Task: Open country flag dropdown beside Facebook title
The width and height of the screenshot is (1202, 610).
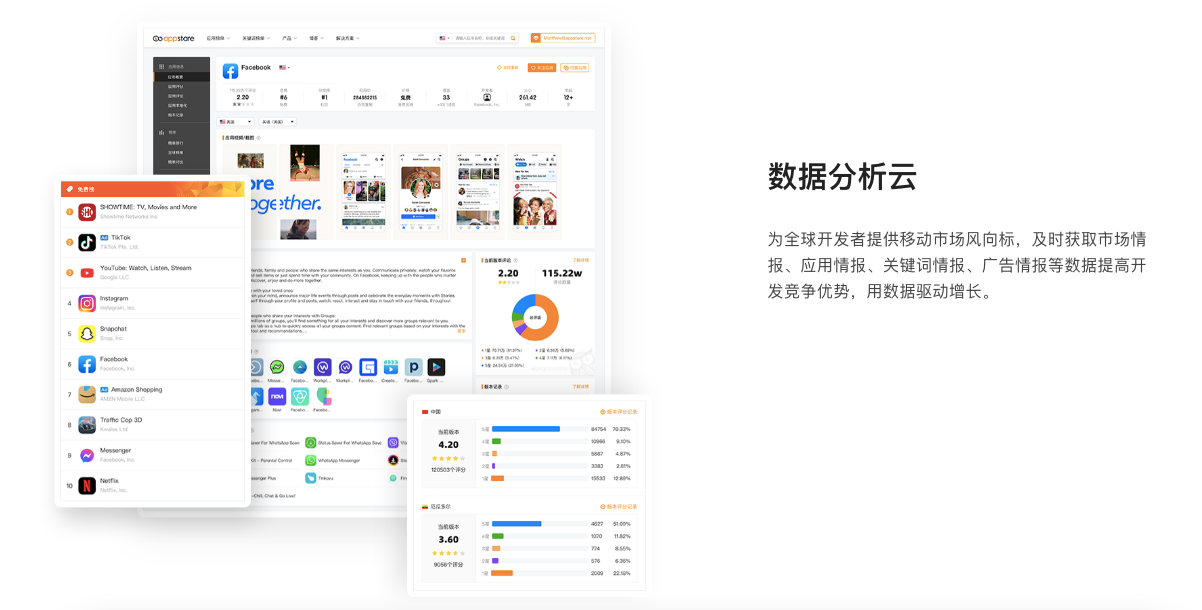Action: point(284,68)
